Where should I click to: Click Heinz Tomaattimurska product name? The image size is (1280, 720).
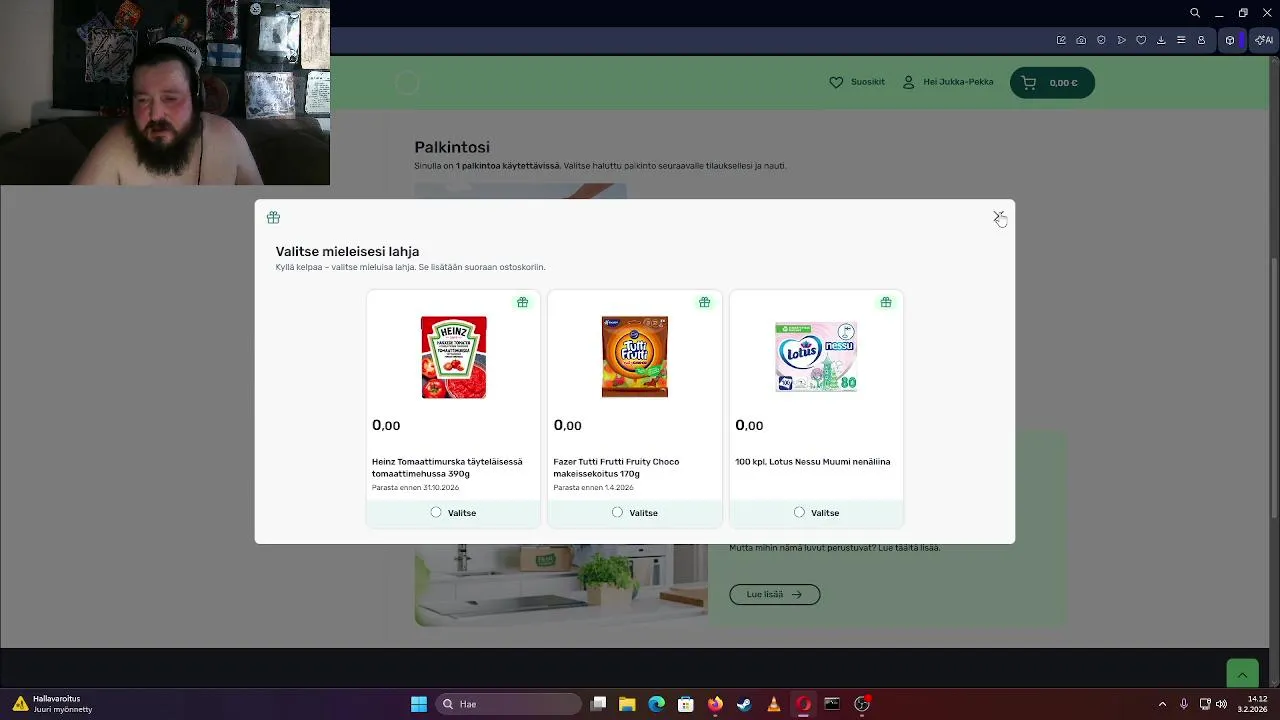(447, 467)
